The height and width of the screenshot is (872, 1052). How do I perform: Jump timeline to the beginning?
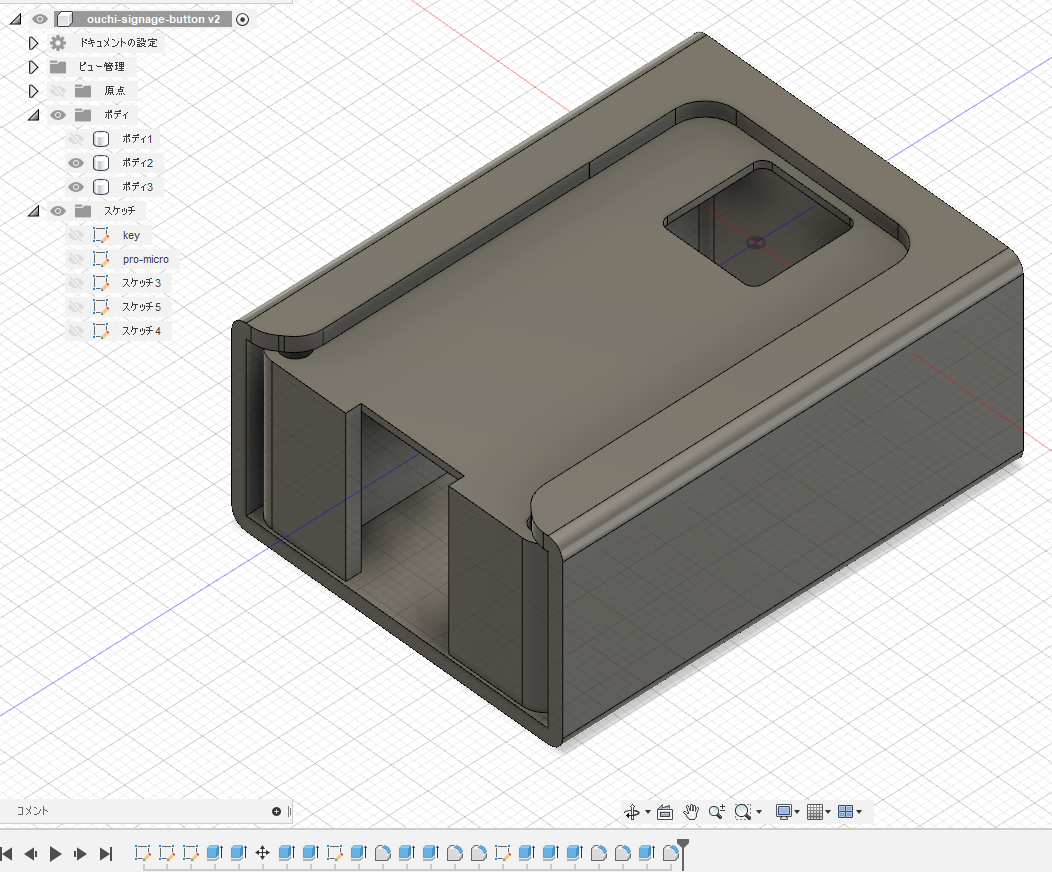pyautogui.click(x=7, y=854)
